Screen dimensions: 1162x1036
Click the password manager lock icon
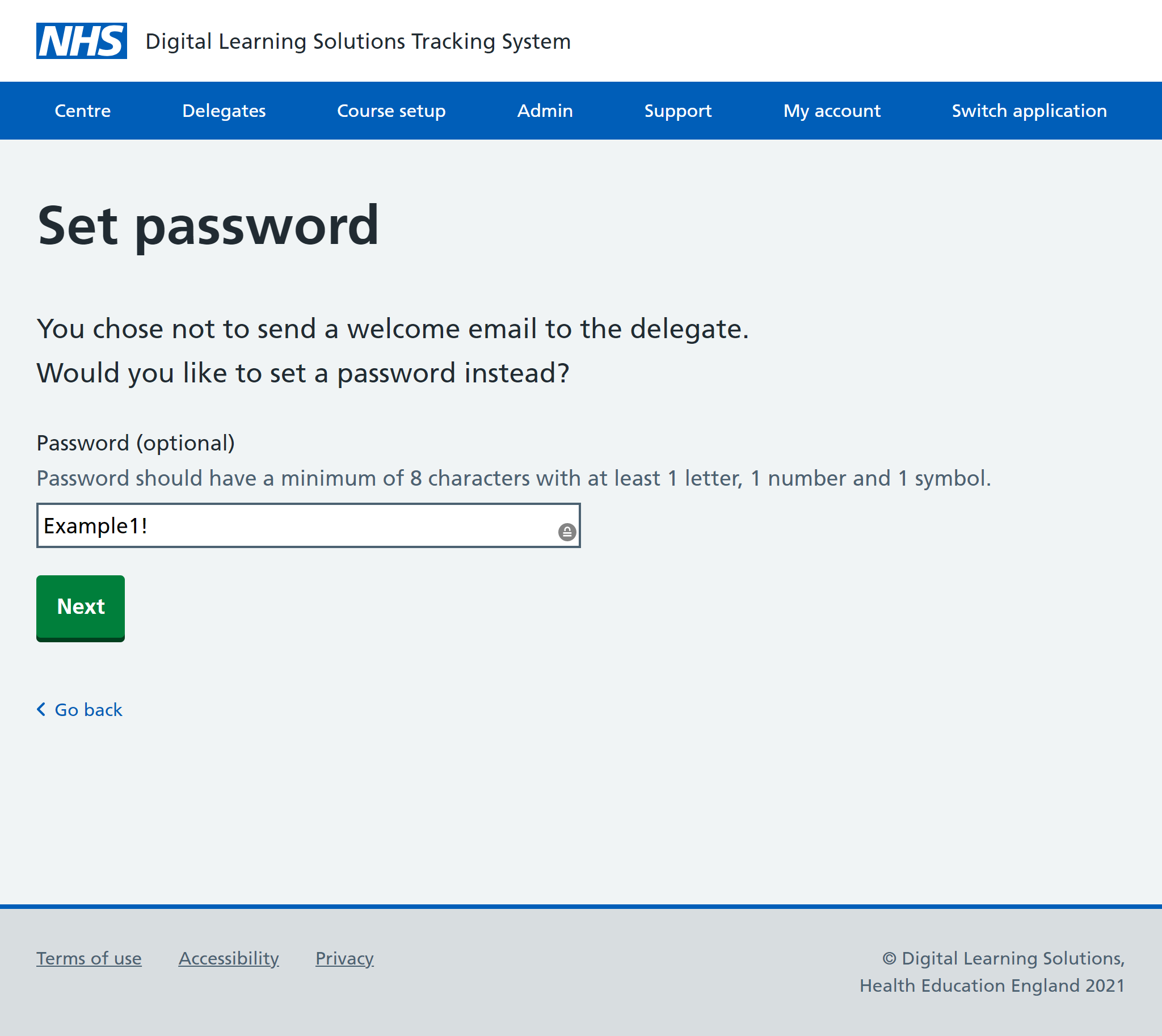[x=566, y=532]
